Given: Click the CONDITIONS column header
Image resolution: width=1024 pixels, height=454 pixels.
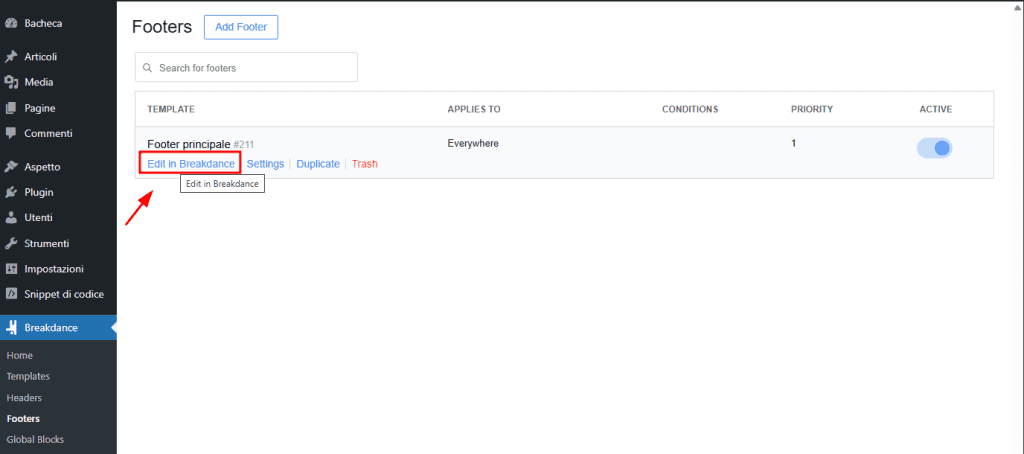Looking at the screenshot, I should [x=690, y=109].
